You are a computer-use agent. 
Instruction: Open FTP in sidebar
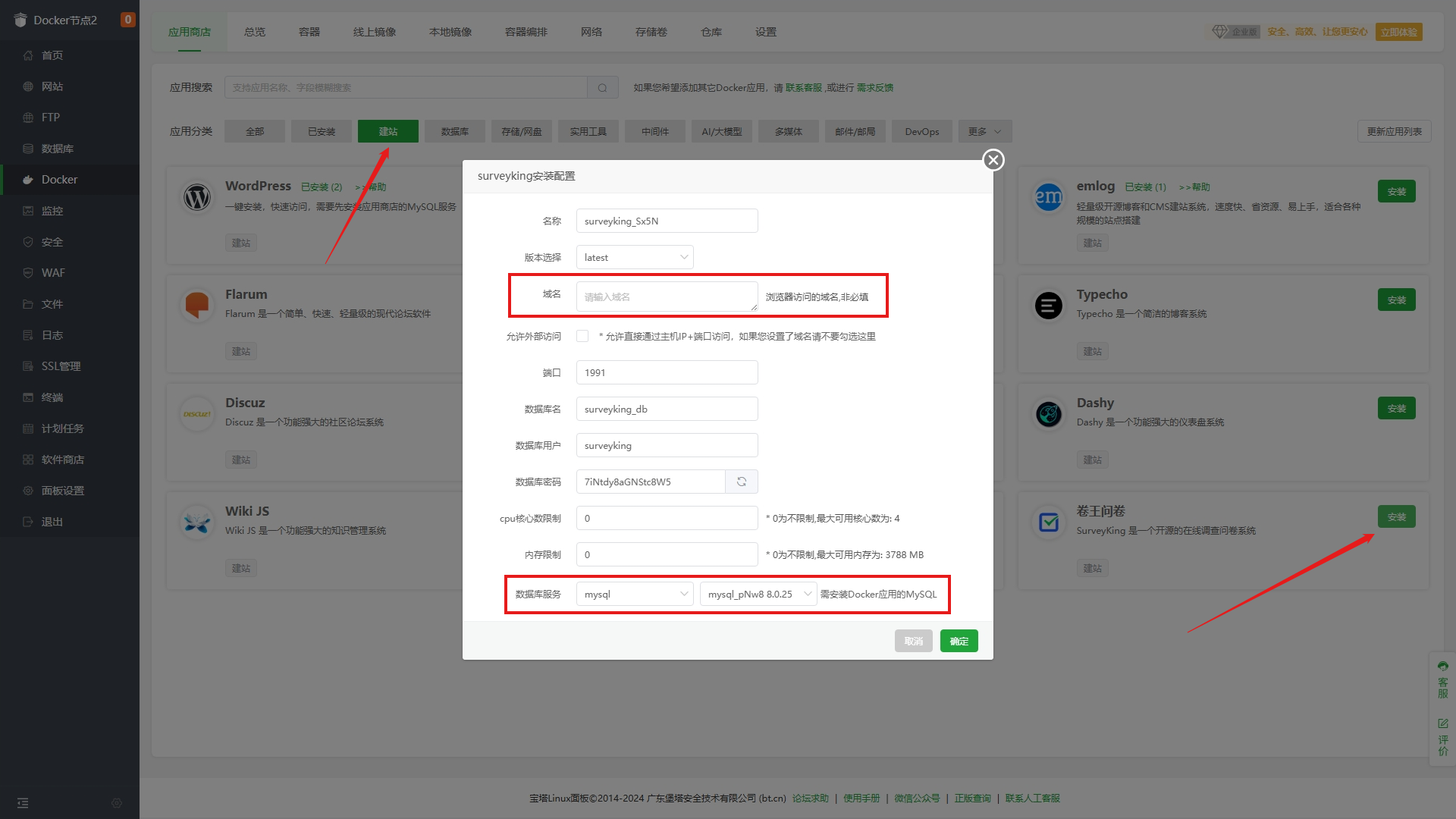tap(70, 118)
